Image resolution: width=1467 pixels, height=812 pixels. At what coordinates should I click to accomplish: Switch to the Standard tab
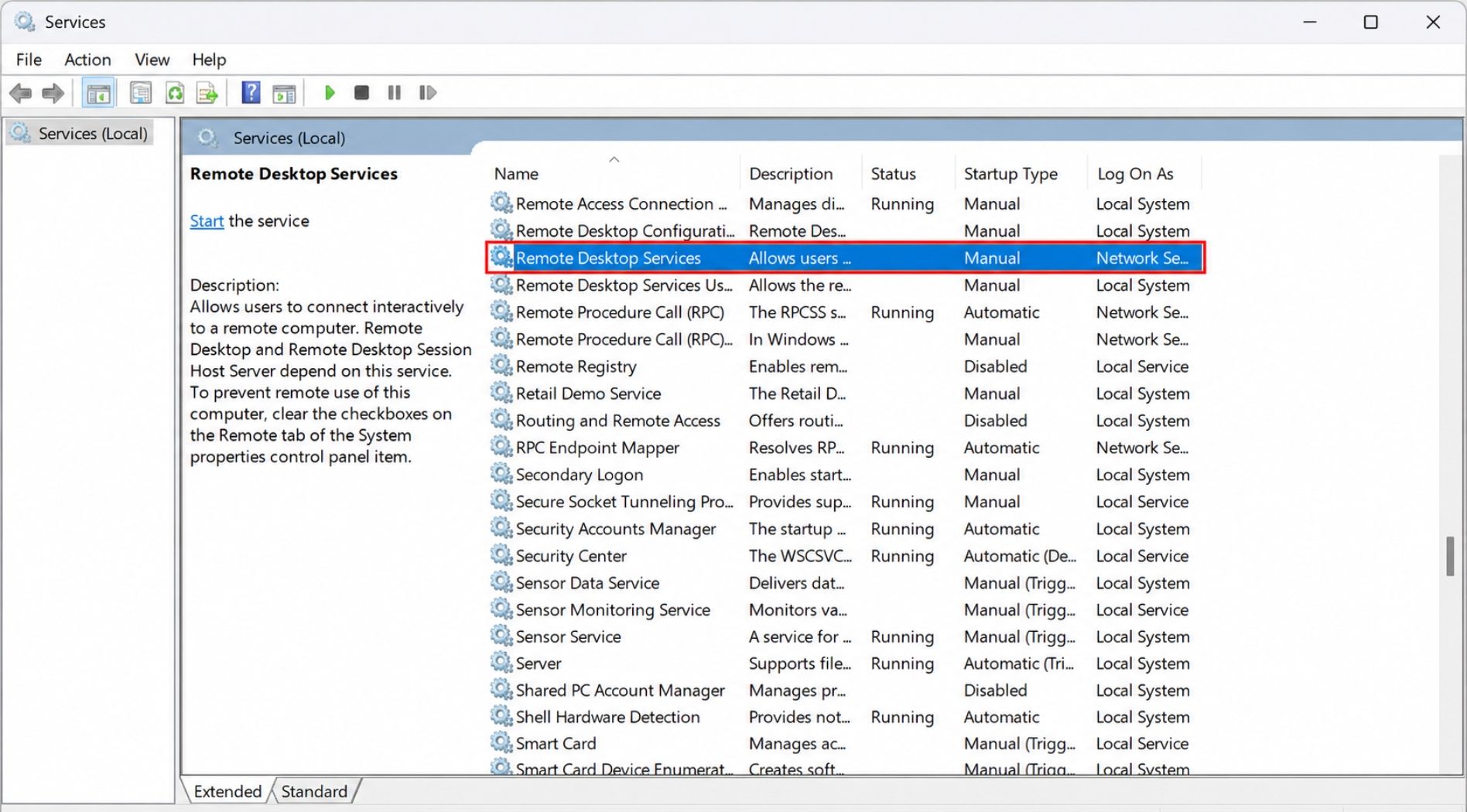[x=314, y=791]
